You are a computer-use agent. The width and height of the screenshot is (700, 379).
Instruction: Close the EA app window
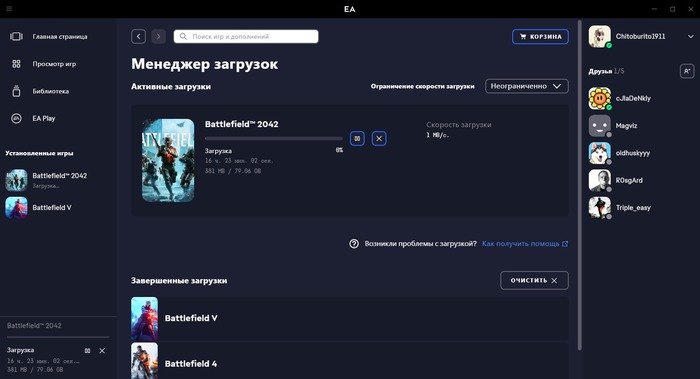coord(690,9)
